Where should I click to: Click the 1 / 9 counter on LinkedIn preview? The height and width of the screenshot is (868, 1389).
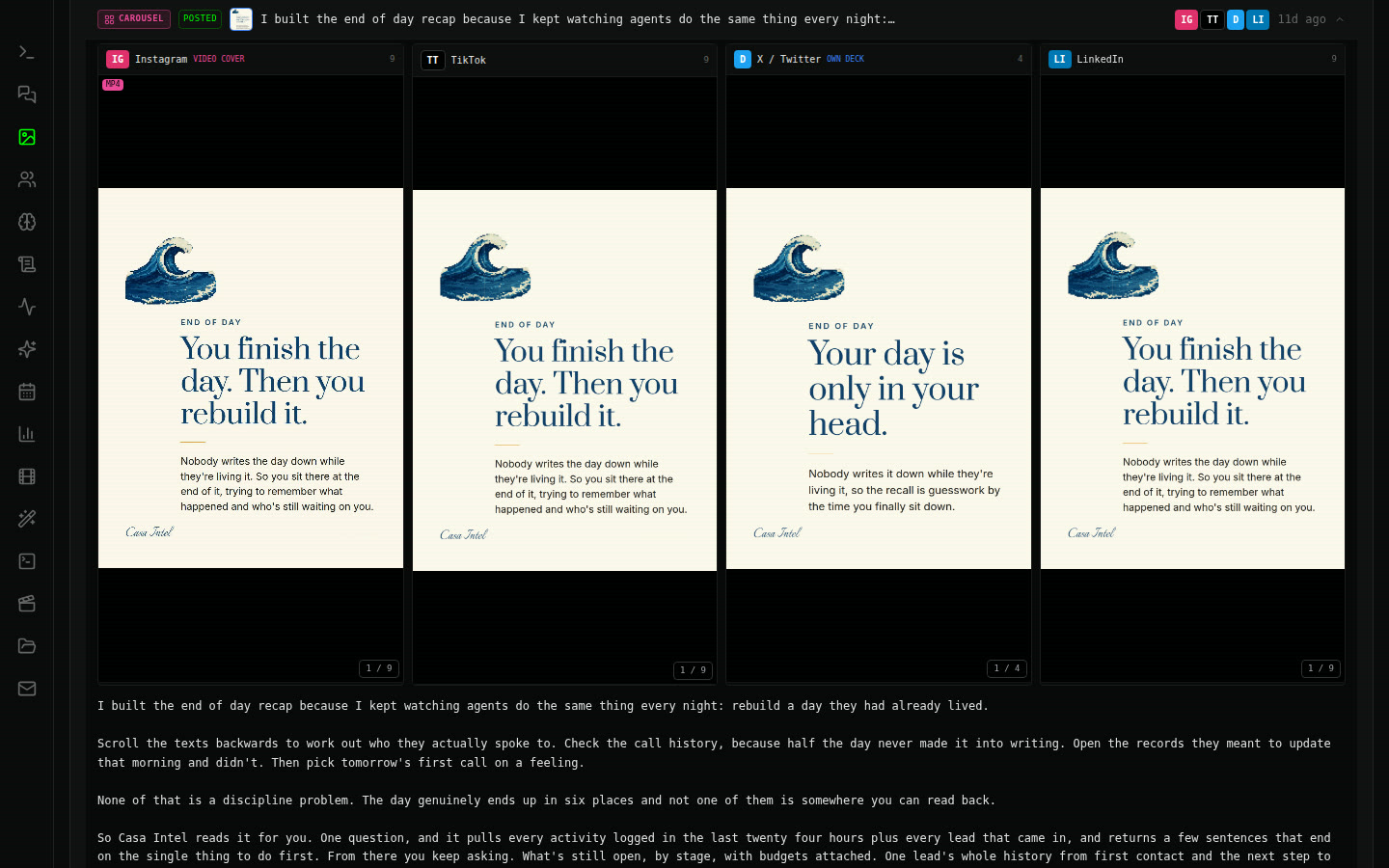1321,668
